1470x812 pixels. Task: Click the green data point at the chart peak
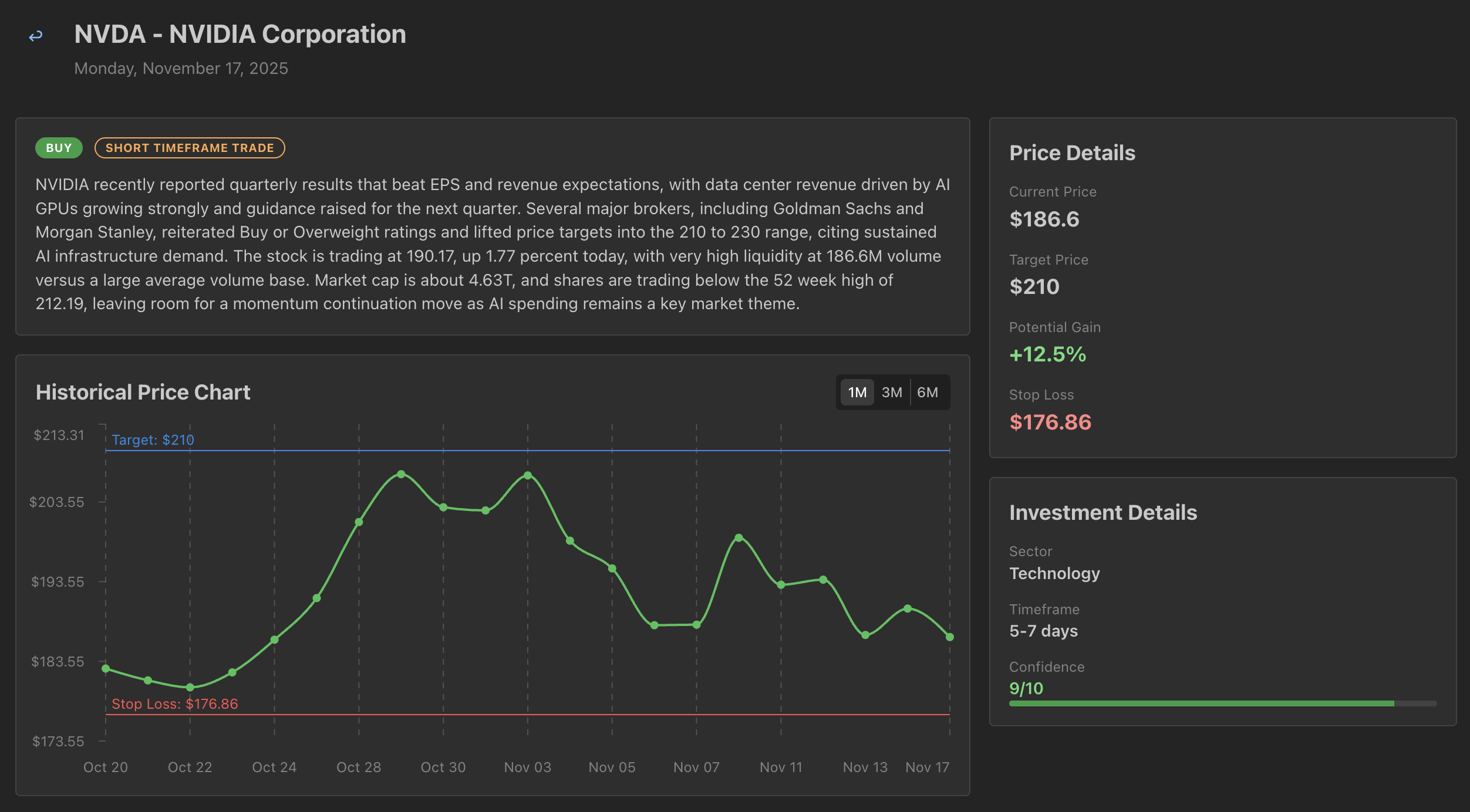pos(401,473)
